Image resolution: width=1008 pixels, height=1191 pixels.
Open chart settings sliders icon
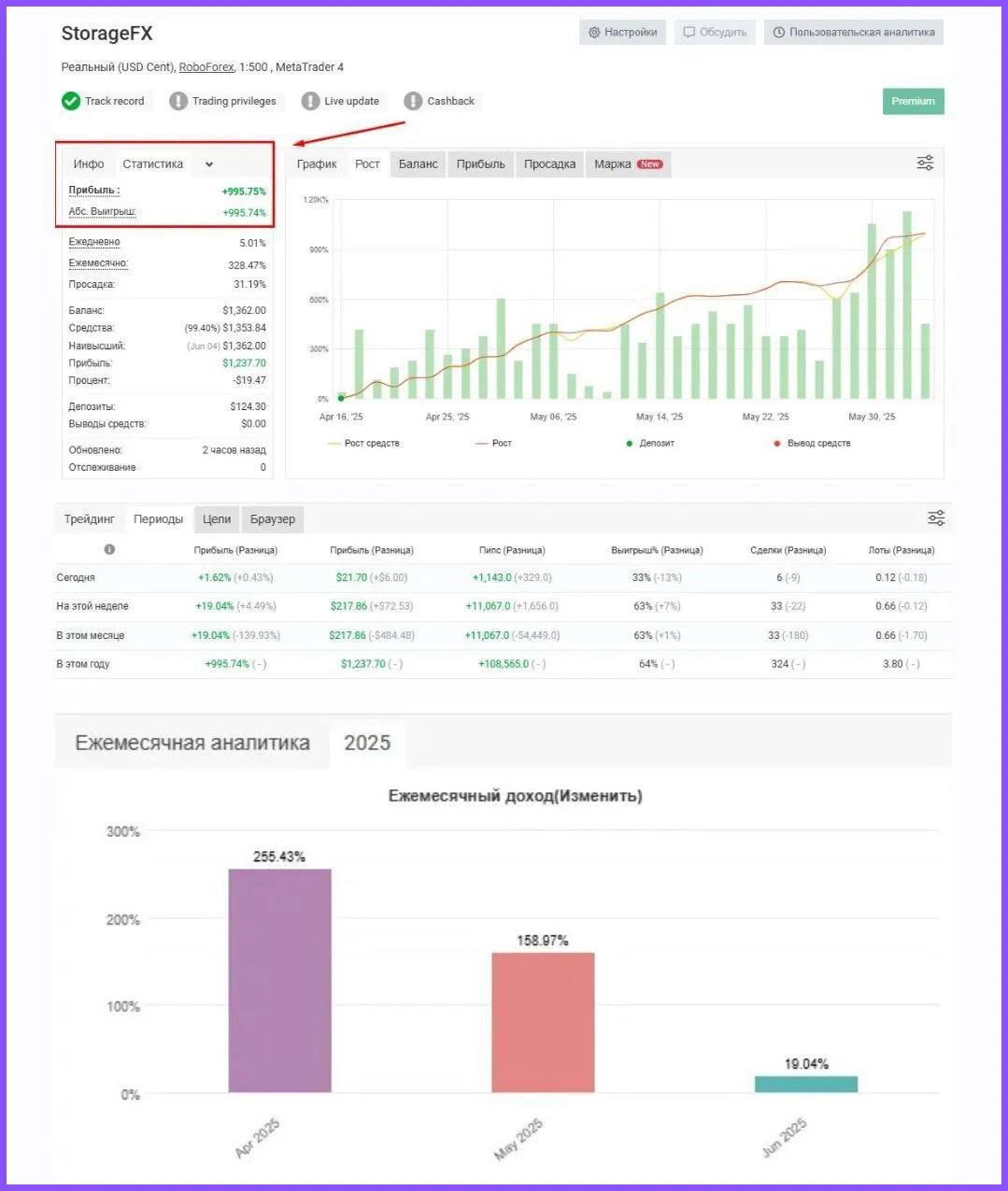pos(925,163)
